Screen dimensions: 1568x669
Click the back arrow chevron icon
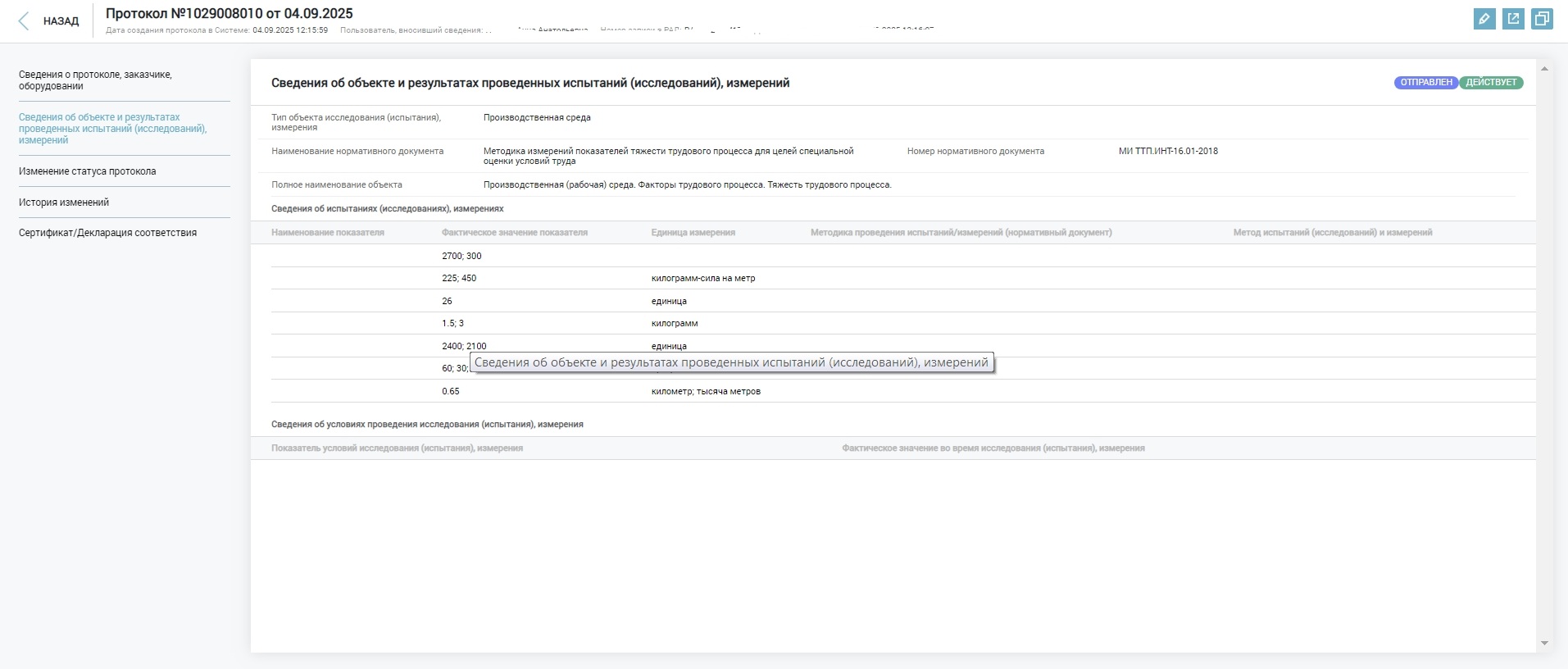click(24, 21)
